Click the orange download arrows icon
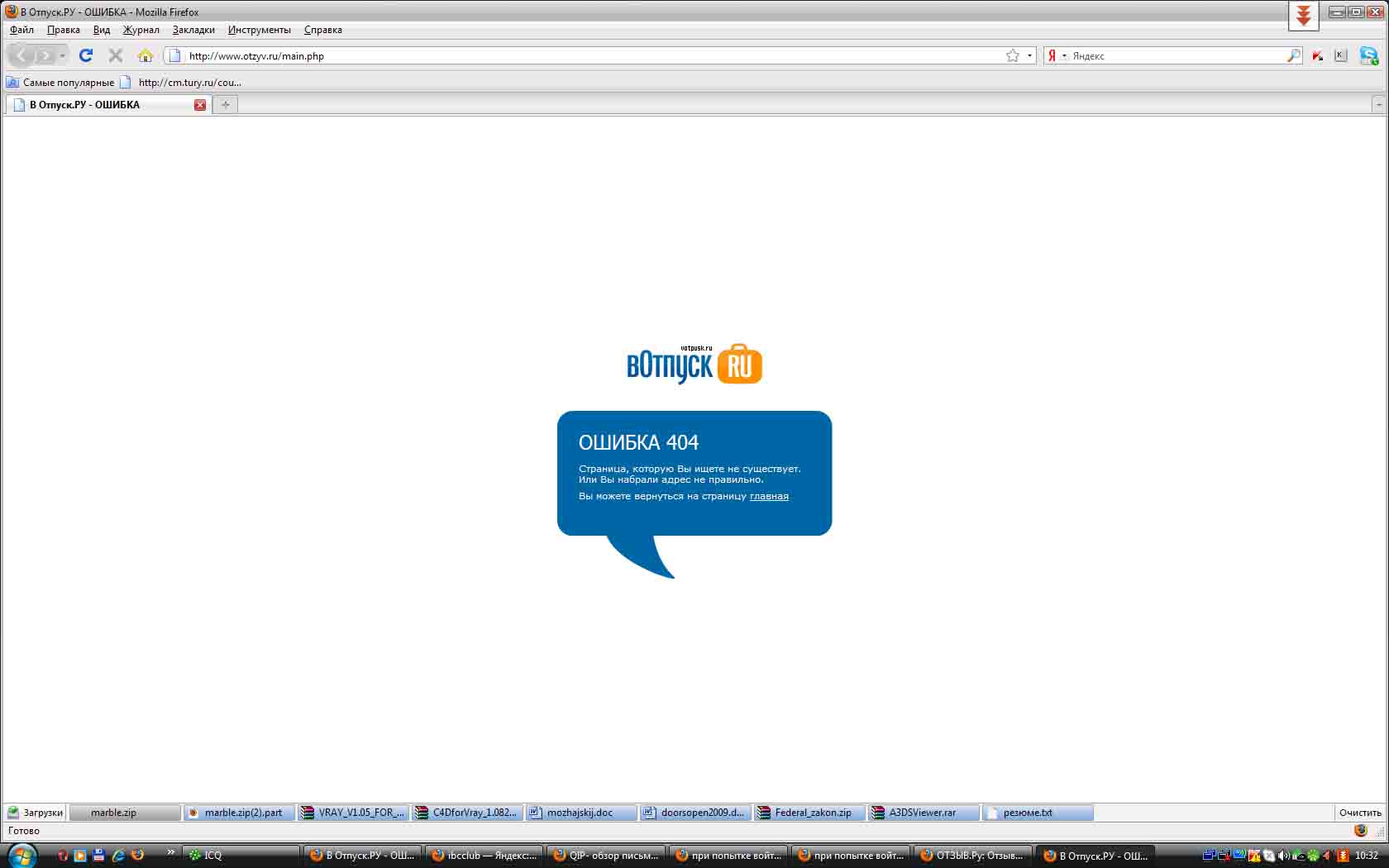Image resolution: width=1389 pixels, height=868 pixels. (x=1304, y=16)
